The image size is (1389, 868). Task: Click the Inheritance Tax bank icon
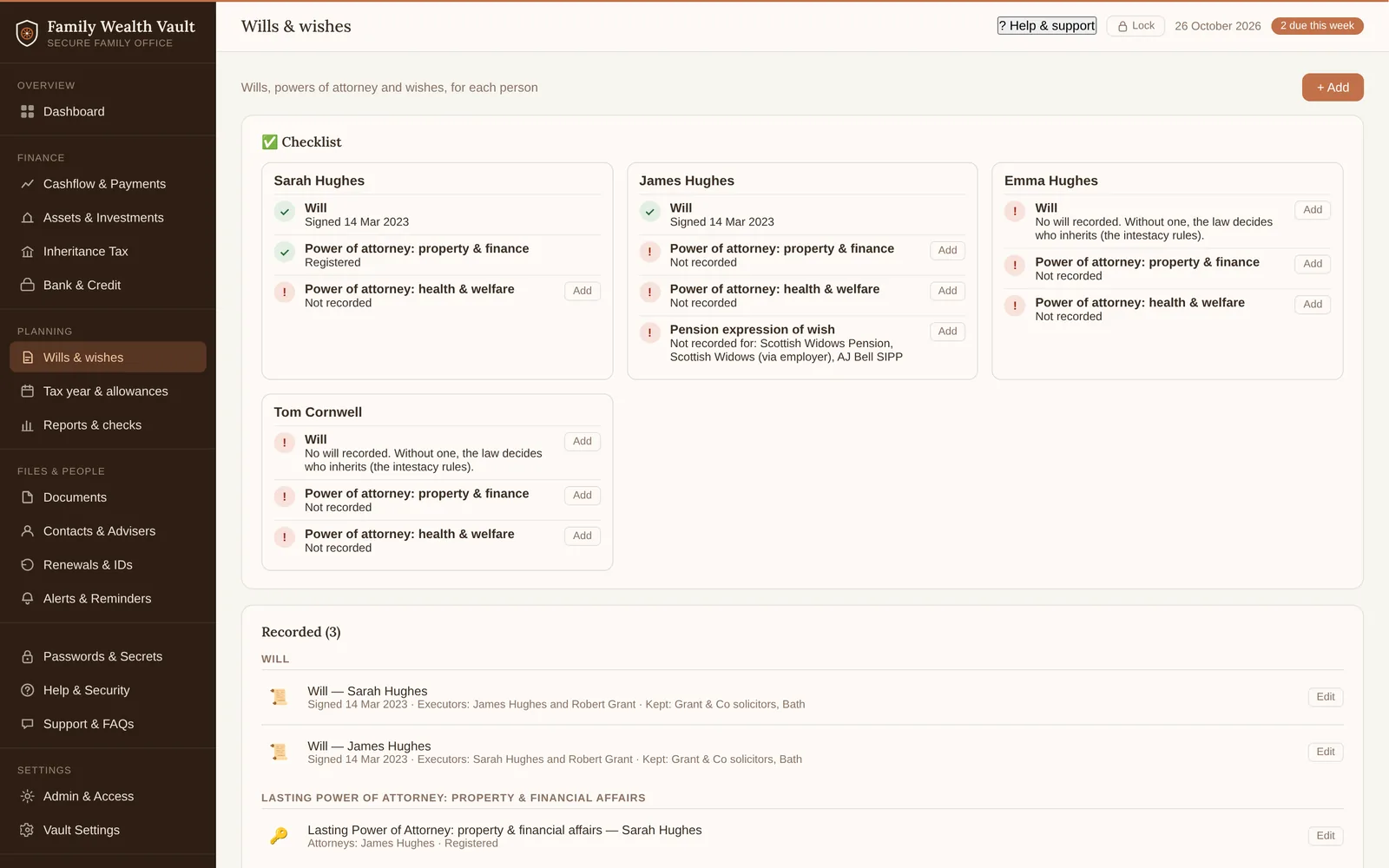pos(28,252)
